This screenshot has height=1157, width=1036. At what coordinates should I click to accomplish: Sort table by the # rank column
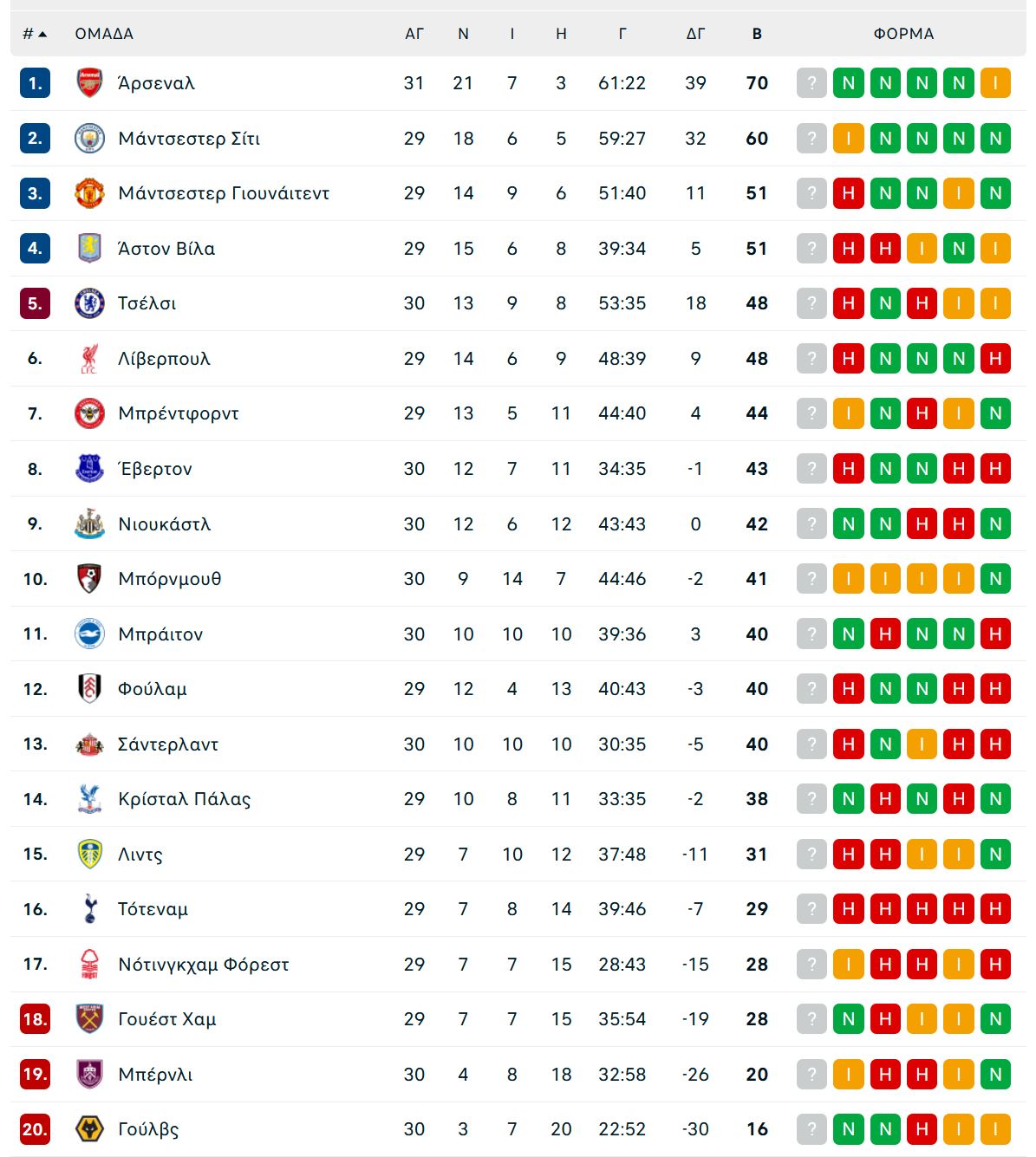coord(34,34)
